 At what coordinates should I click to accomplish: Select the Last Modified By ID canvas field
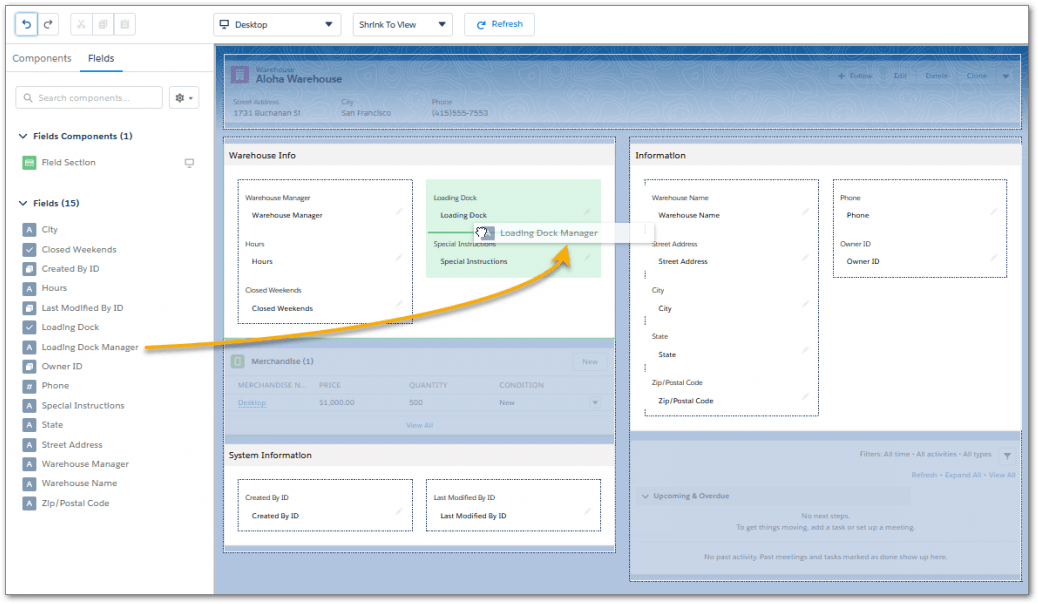513,507
